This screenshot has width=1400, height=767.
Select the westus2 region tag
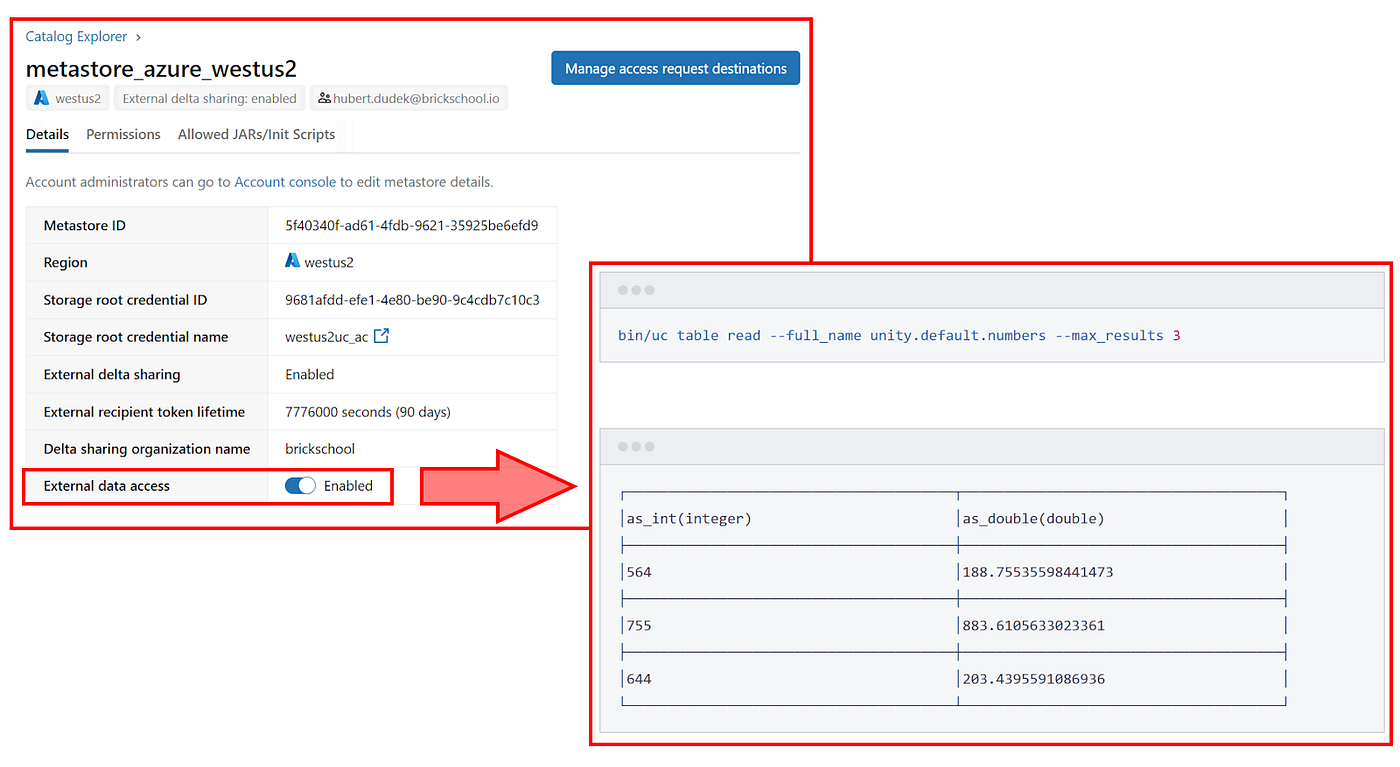(x=67, y=98)
